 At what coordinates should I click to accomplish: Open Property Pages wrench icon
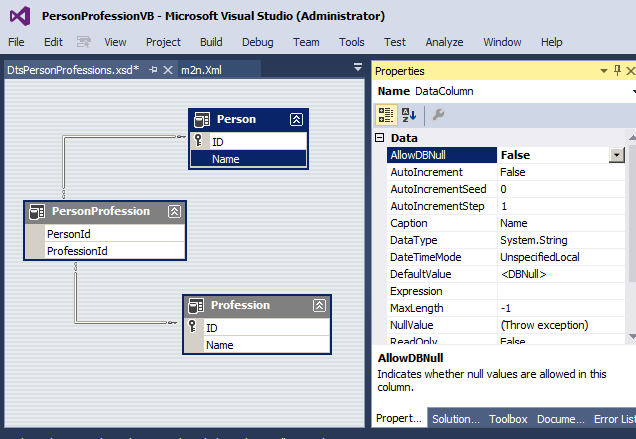(x=438, y=115)
